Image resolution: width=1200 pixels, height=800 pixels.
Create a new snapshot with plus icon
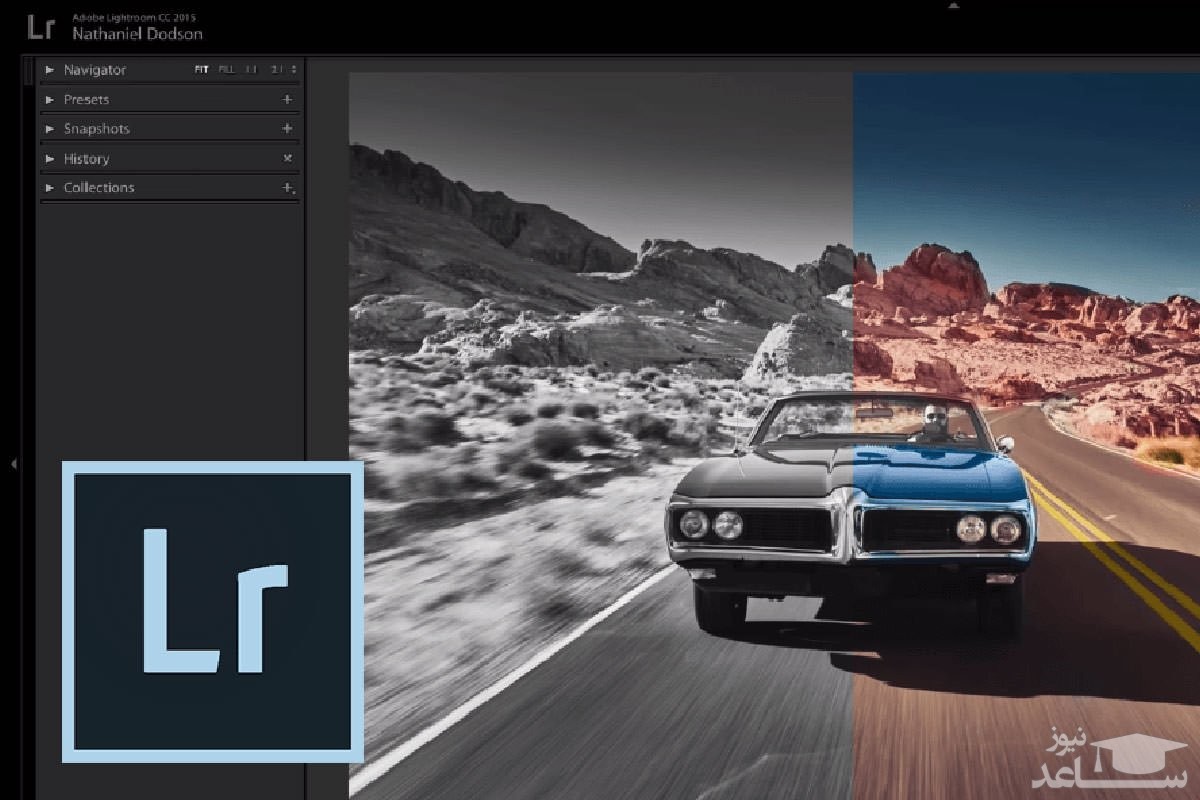287,129
